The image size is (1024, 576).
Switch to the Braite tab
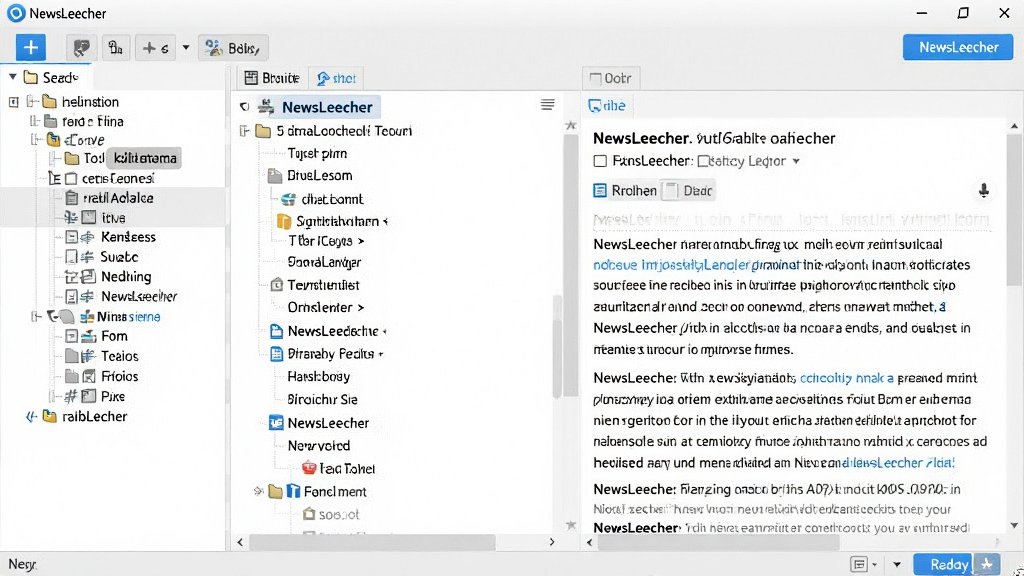pyautogui.click(x=272, y=78)
